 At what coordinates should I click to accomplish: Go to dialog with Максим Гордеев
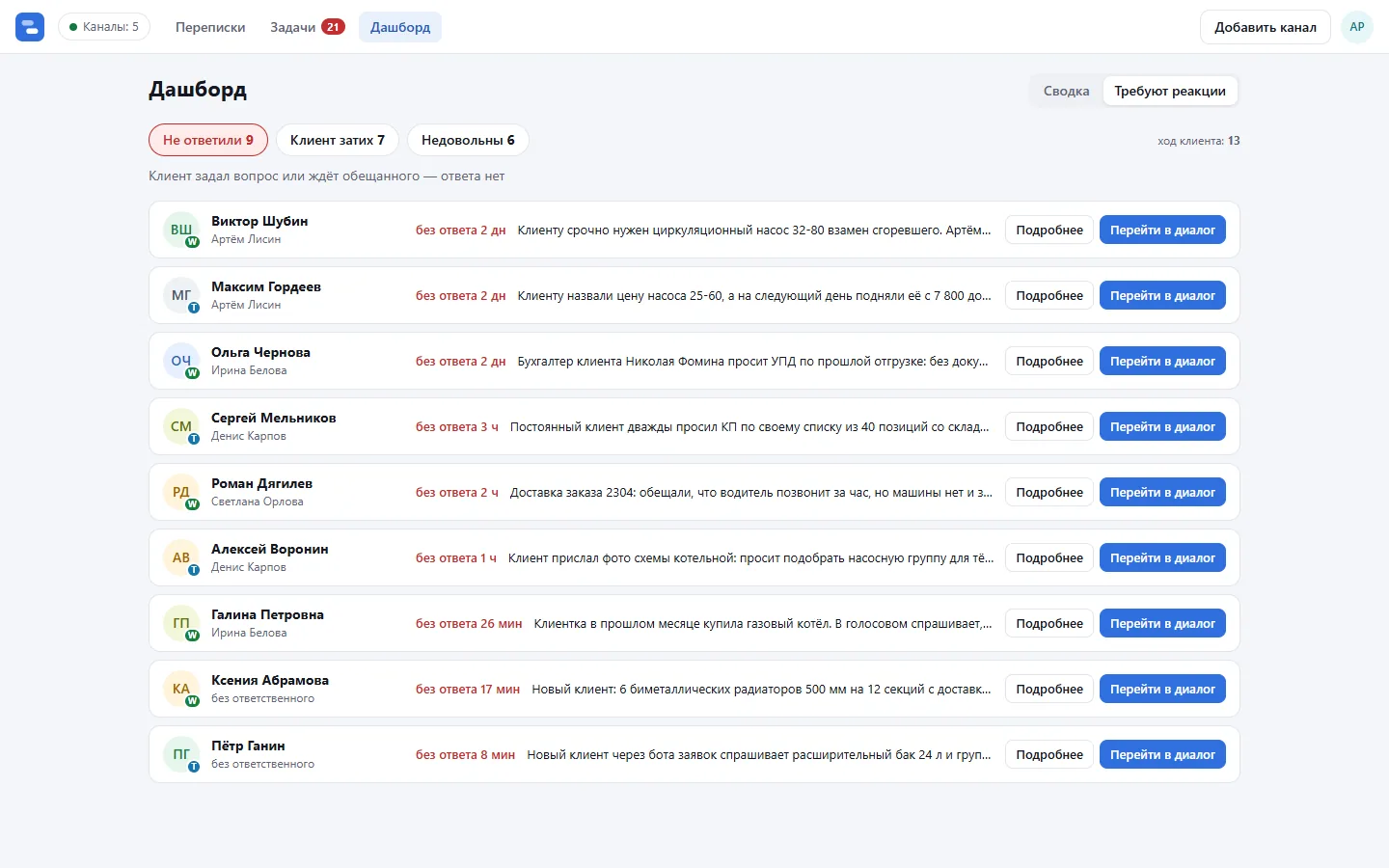click(x=1162, y=295)
